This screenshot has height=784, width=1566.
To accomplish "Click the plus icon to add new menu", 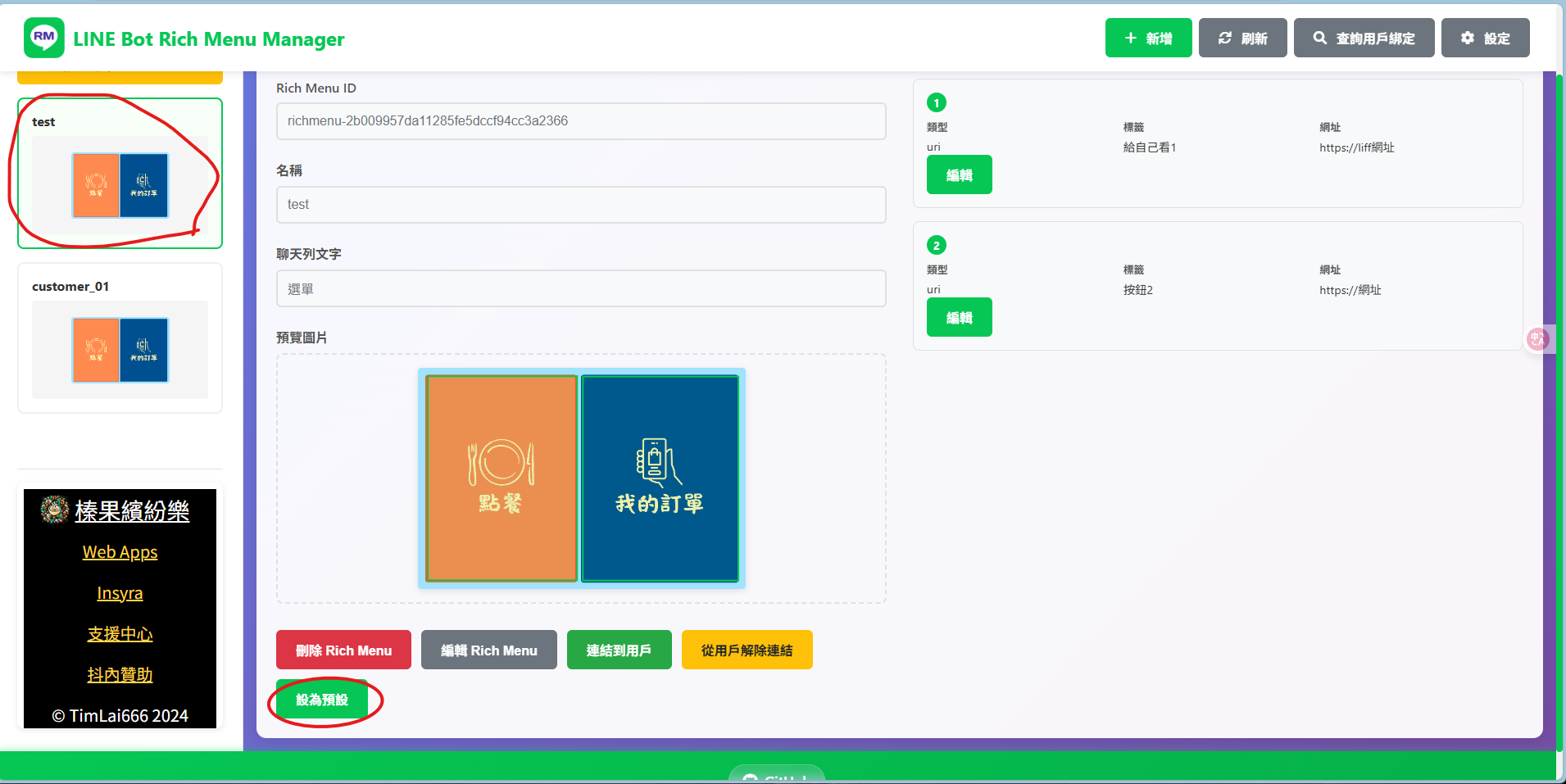I will point(1130,39).
